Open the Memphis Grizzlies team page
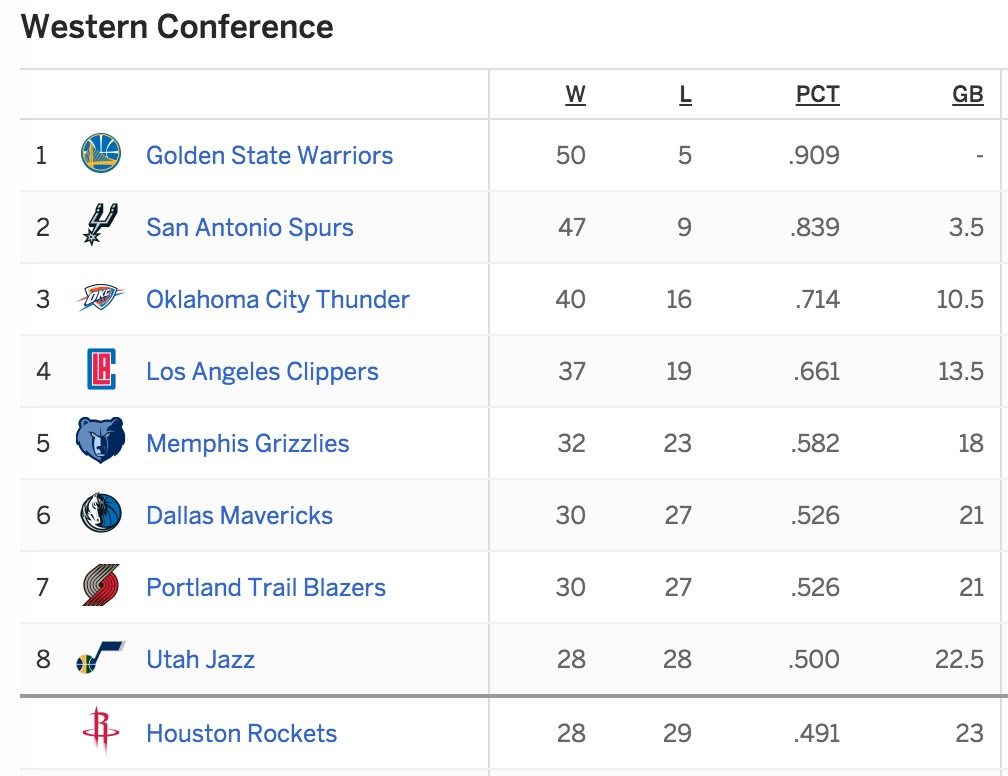 249,443
